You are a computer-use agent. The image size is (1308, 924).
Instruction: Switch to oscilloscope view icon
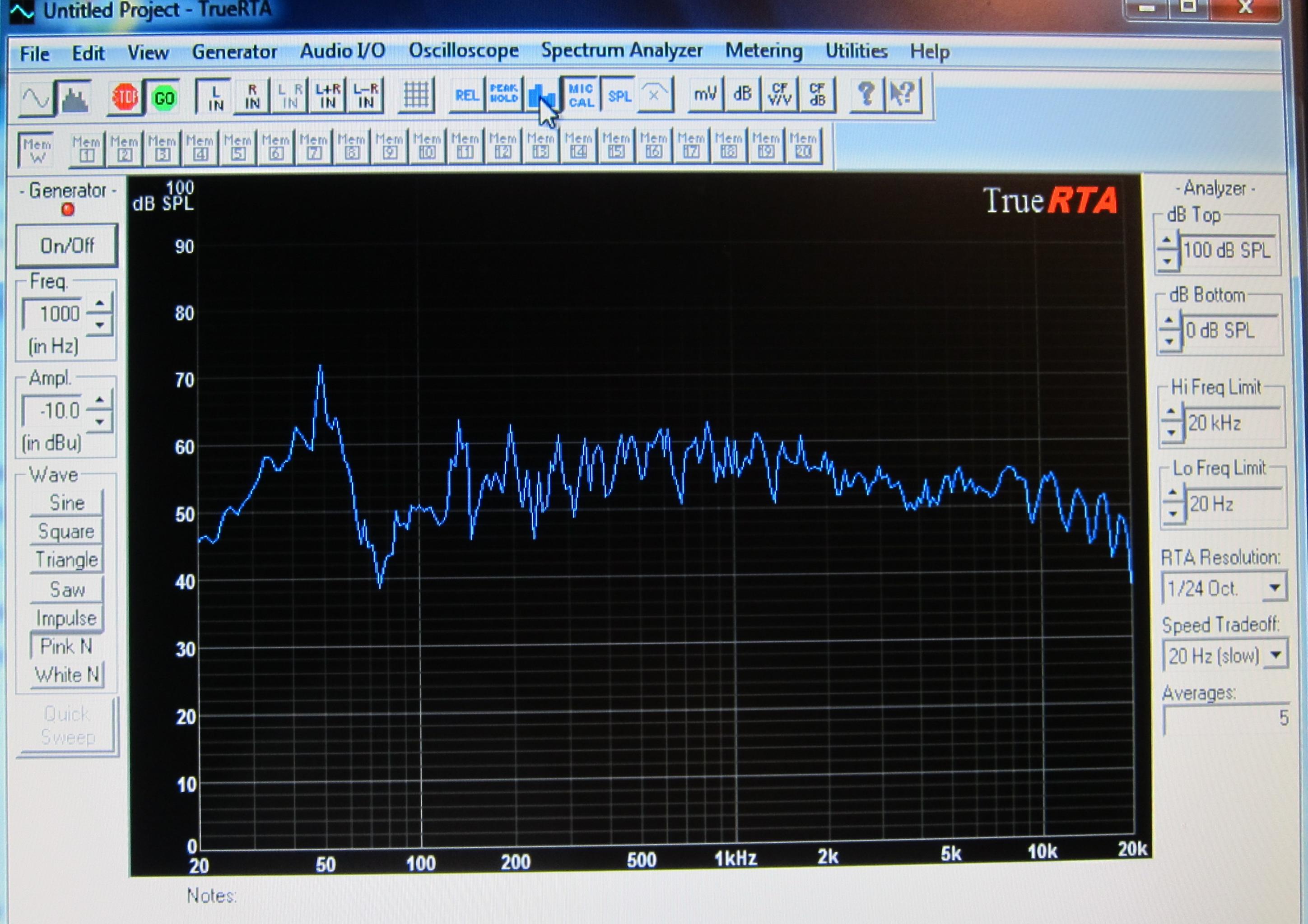[36, 99]
